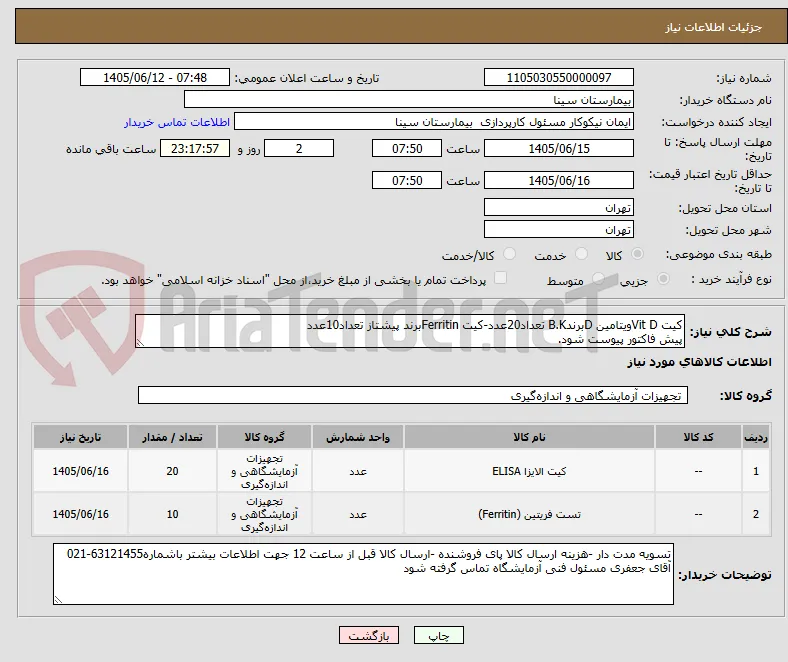Click the تاریخ نیاز column header
788x662 pixels.
(x=80, y=437)
